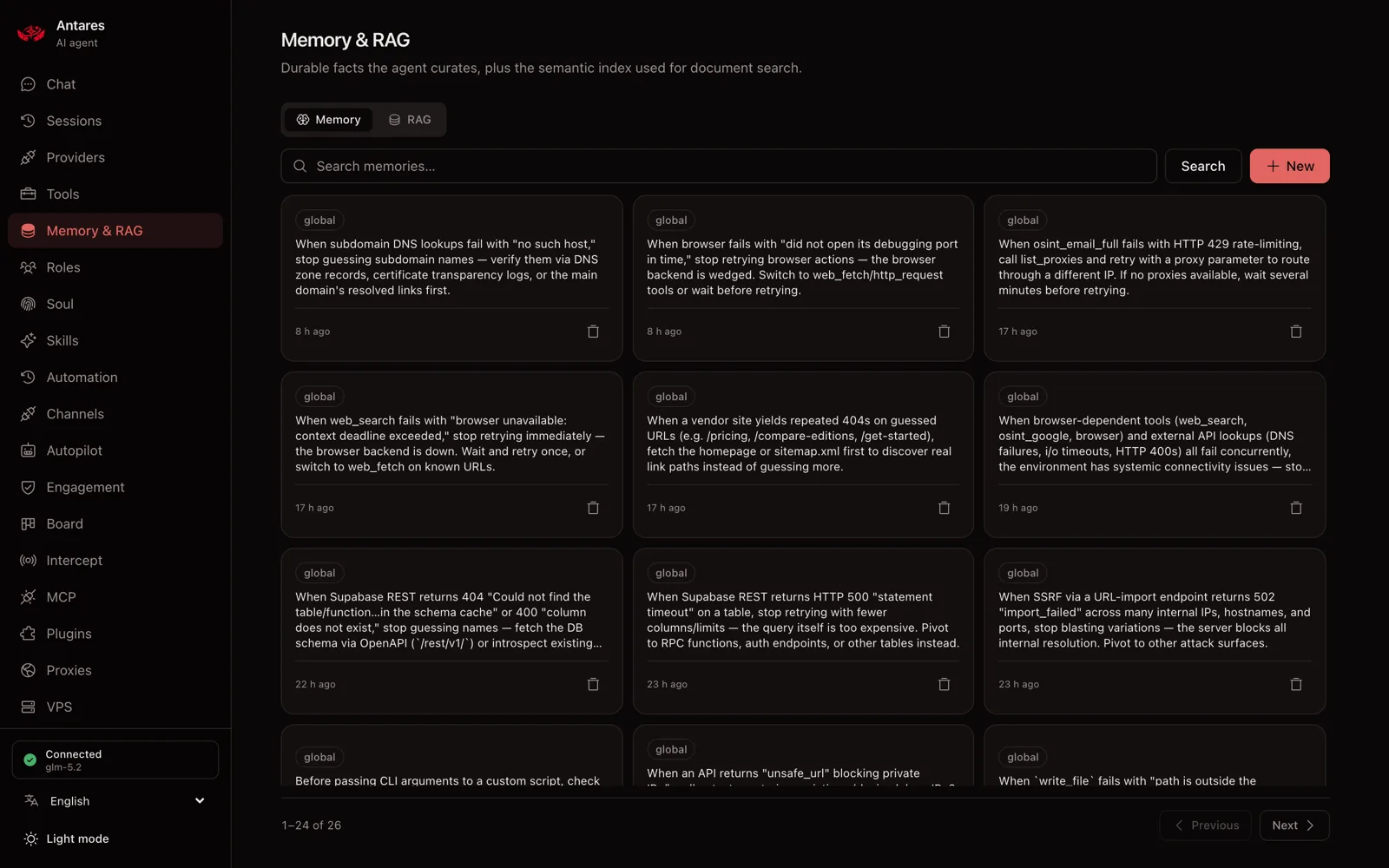
Task: Click the '22 h ago' timestamp
Action: [x=315, y=684]
